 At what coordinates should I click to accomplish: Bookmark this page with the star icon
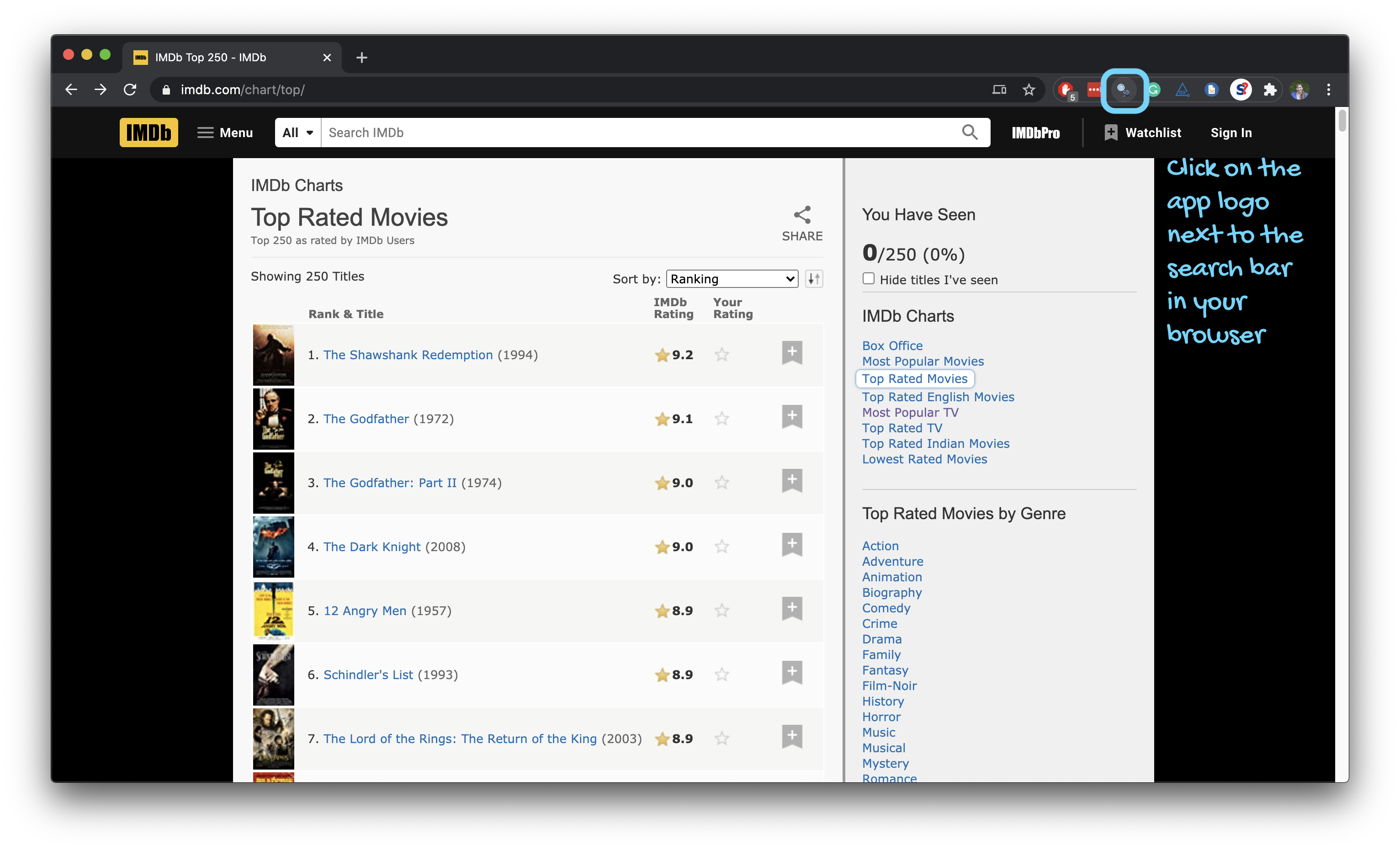1029,90
